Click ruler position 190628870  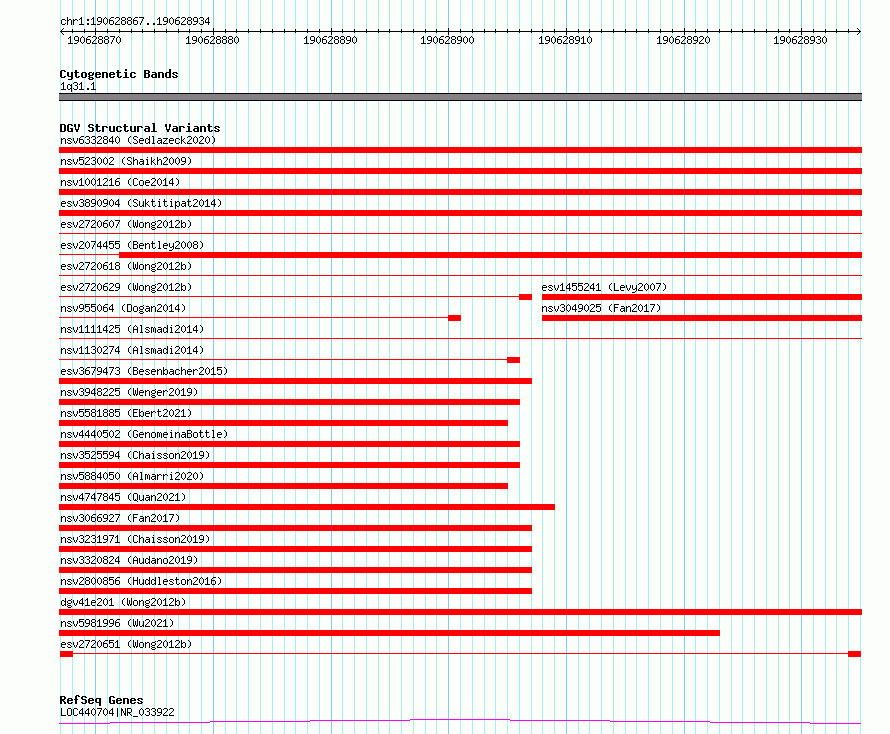pyautogui.click(x=94, y=40)
